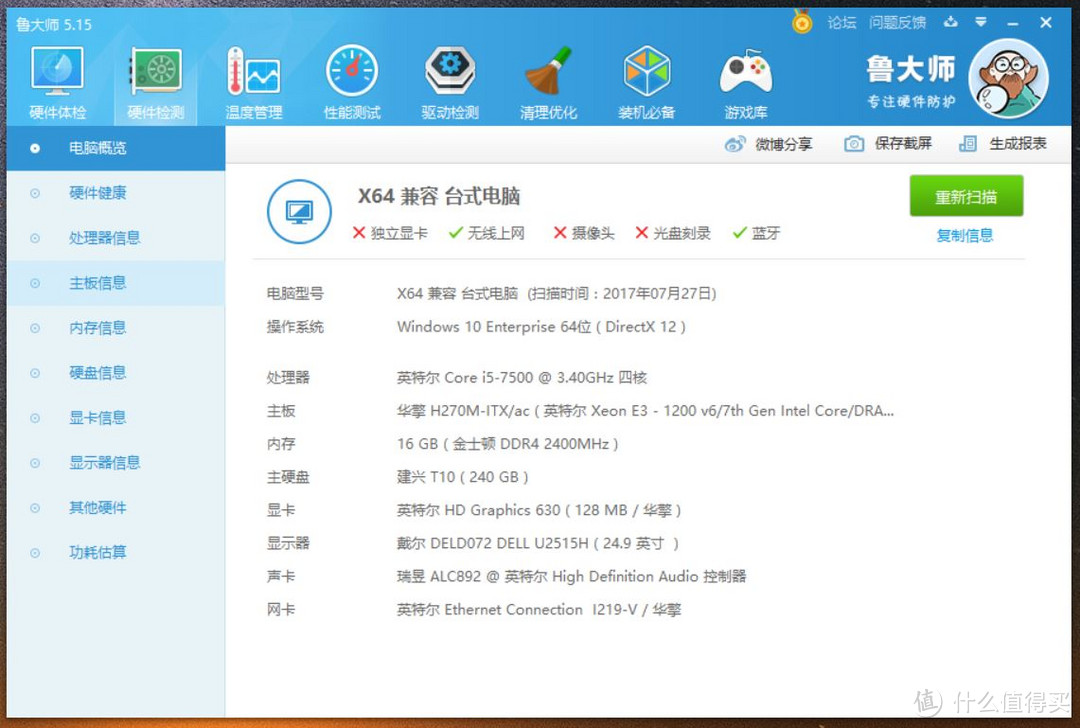Click the green 重新扫描 rescan button
The height and width of the screenshot is (728, 1080).
click(x=966, y=196)
